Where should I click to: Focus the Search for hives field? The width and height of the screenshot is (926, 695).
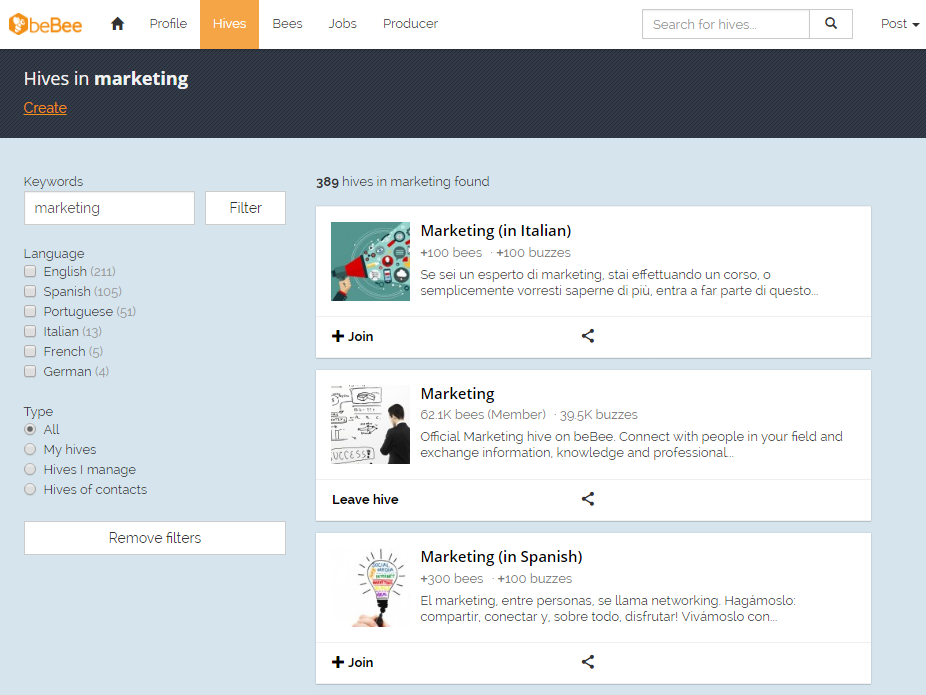click(726, 24)
